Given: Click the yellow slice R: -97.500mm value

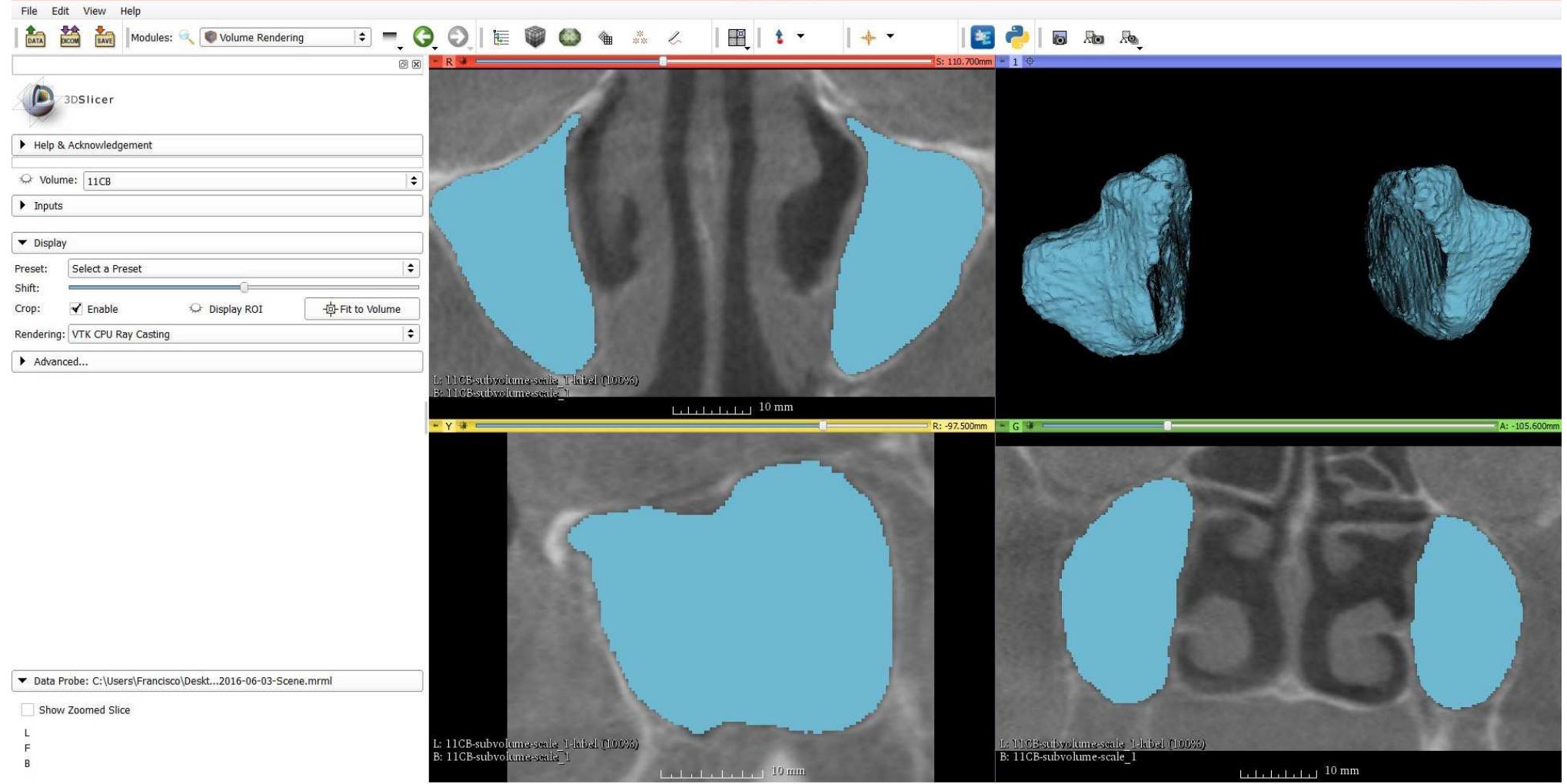Looking at the screenshot, I should point(960,426).
